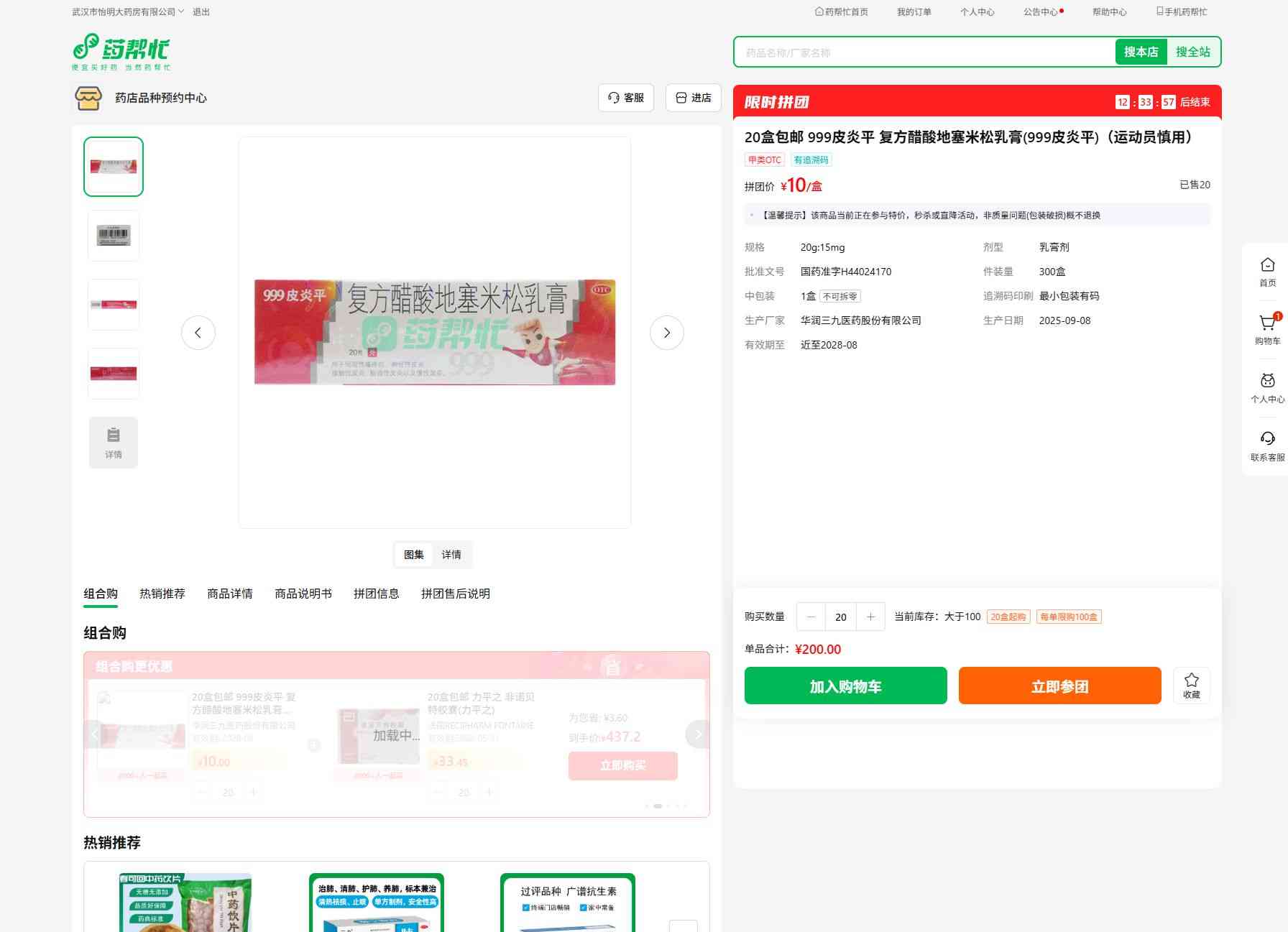Open the 商品说明书 tab

tap(303, 594)
